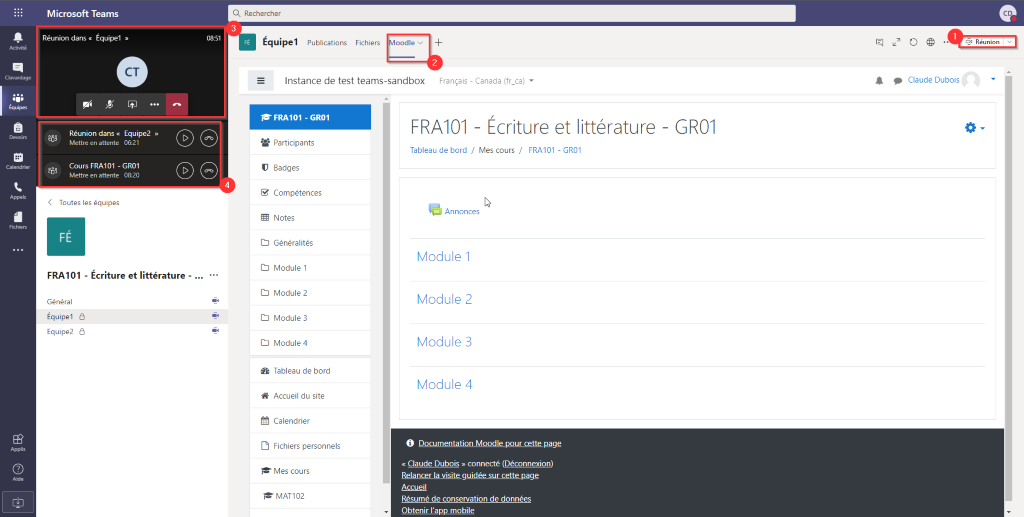Open Compétences in the Moodle navigation
The width and height of the screenshot is (1024, 517).
pyautogui.click(x=310, y=193)
